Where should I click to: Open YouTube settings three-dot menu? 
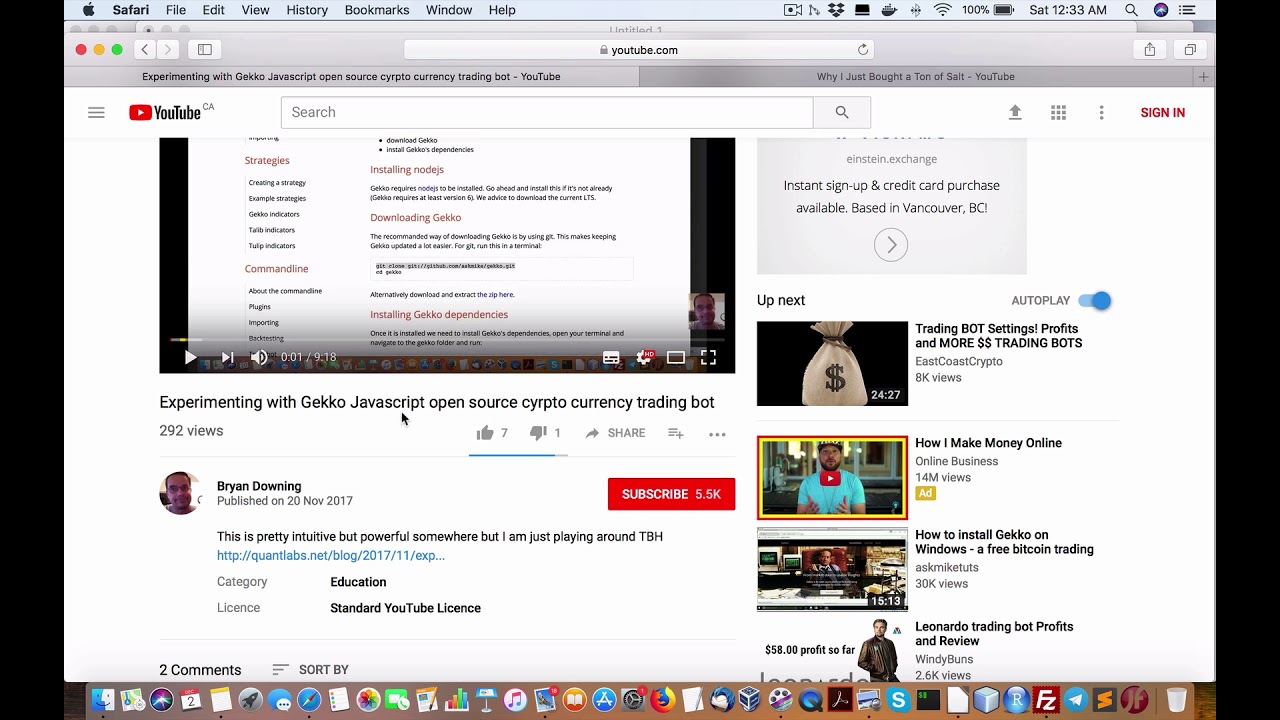click(x=1101, y=113)
